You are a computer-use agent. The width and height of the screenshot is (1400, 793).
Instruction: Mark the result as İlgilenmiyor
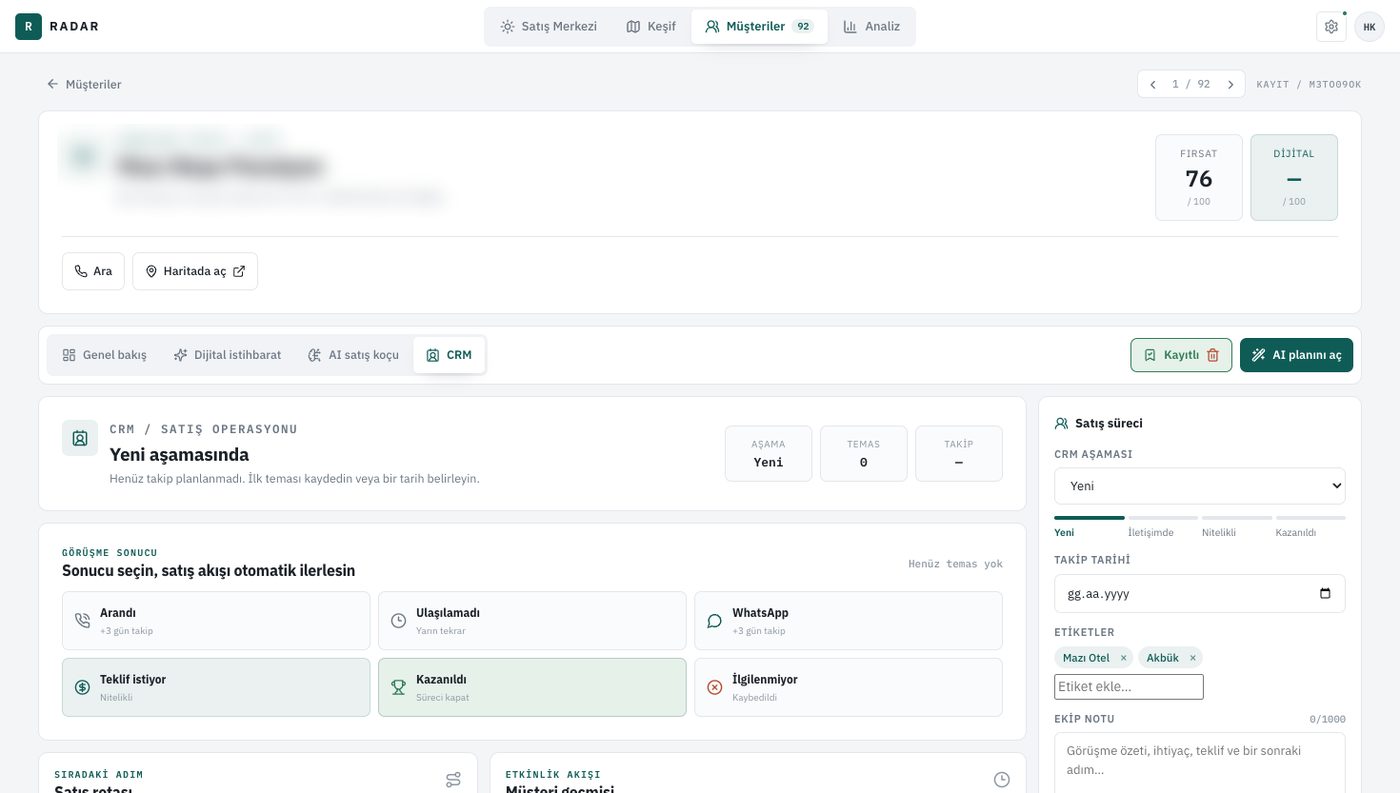click(x=848, y=687)
